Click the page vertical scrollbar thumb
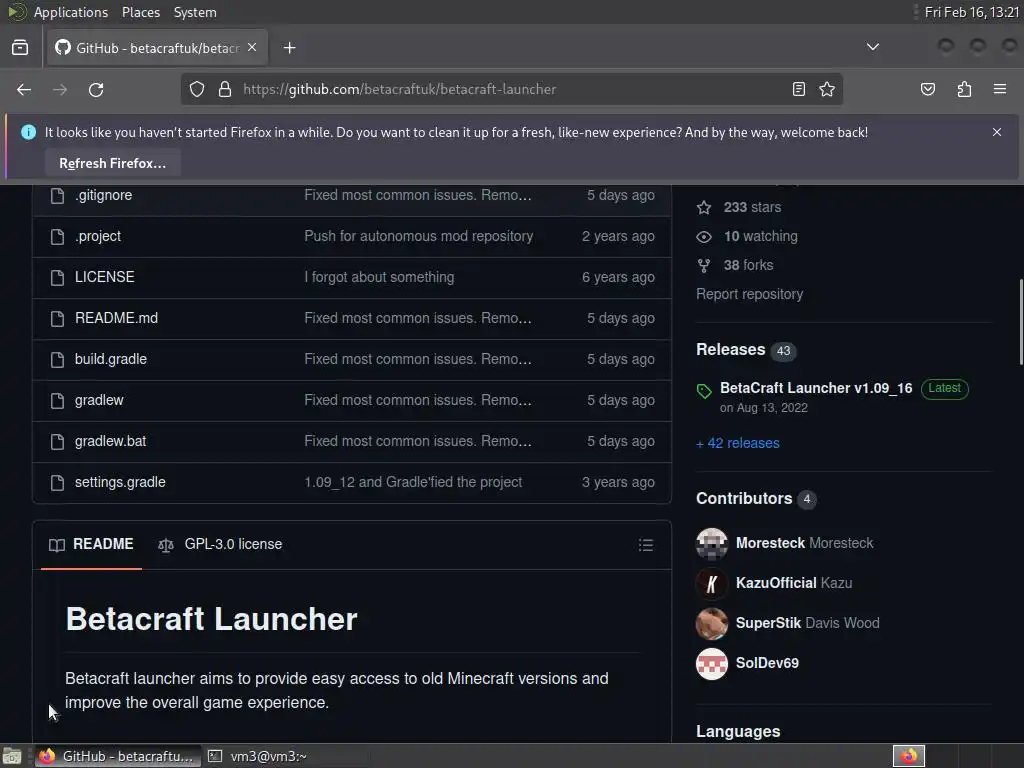Viewport: 1024px width, 768px height. pos(1020,322)
